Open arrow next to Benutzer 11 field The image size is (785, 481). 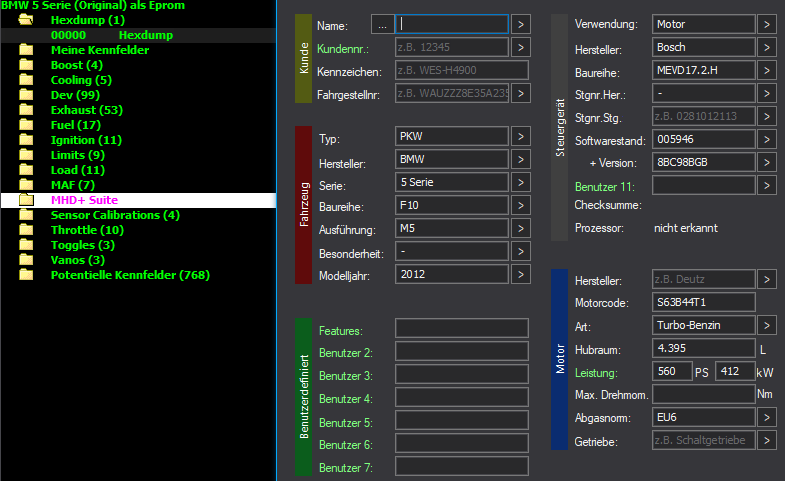coord(766,186)
